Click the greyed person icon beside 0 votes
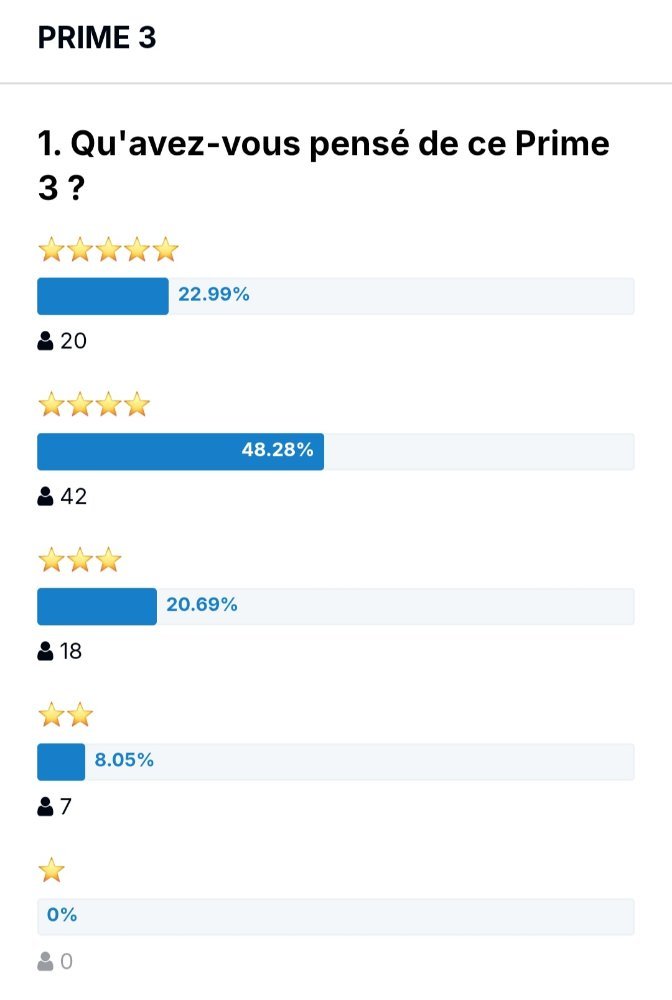The image size is (672, 1000). tap(45, 962)
